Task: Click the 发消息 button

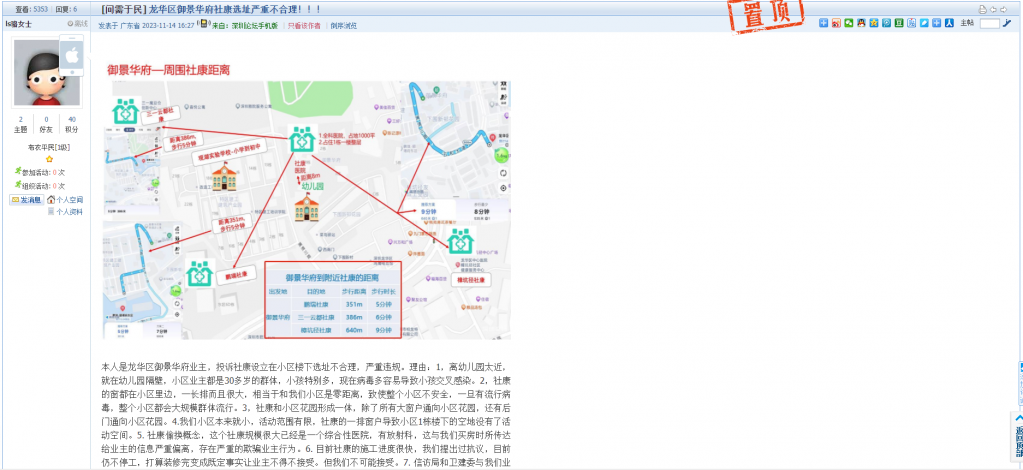Action: tap(26, 200)
